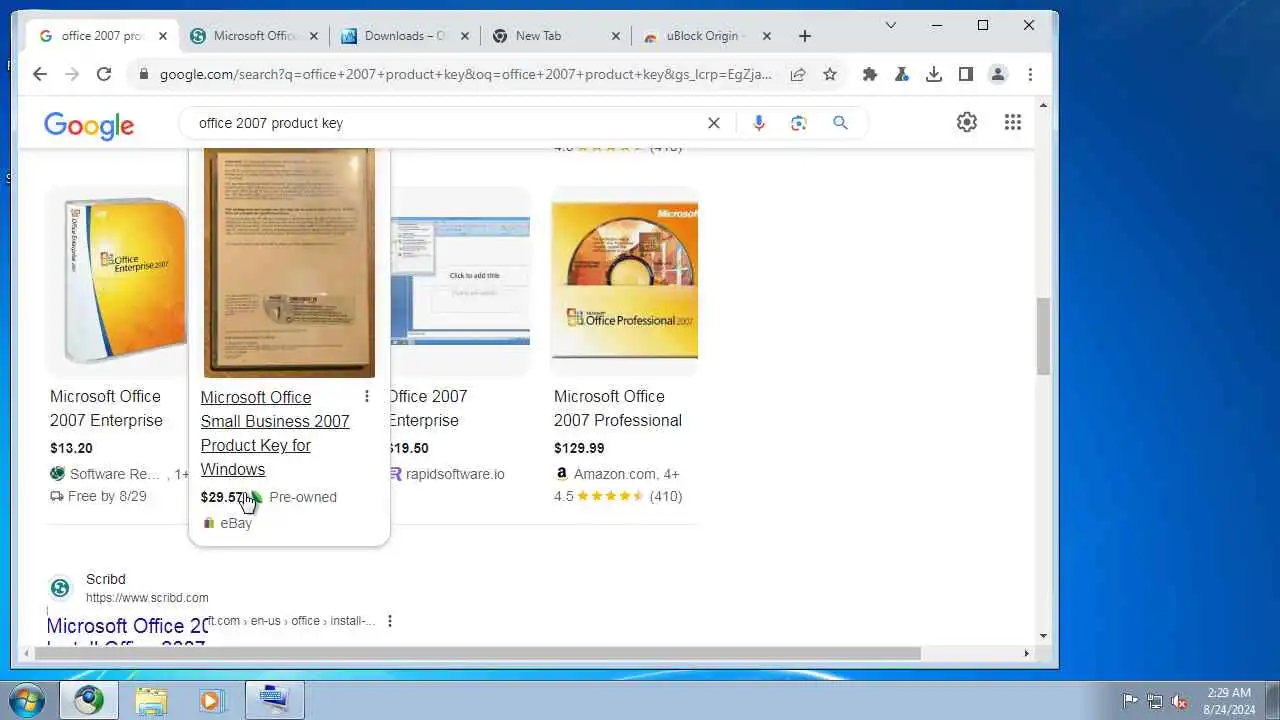Open the more options dots on eBay product card
The height and width of the screenshot is (720, 1280).
point(367,397)
